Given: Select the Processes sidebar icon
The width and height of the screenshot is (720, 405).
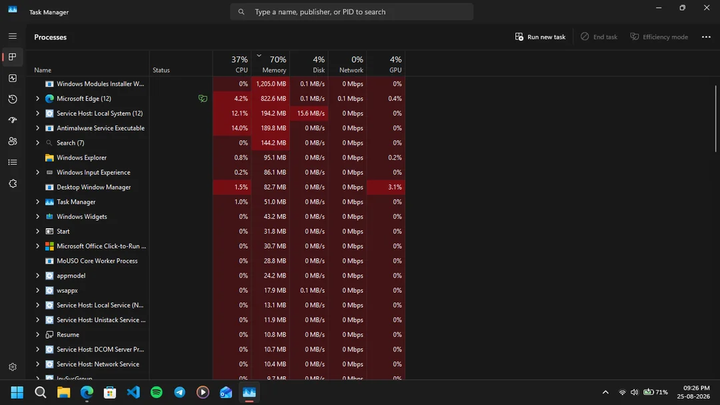Looking at the screenshot, I should pos(12,57).
